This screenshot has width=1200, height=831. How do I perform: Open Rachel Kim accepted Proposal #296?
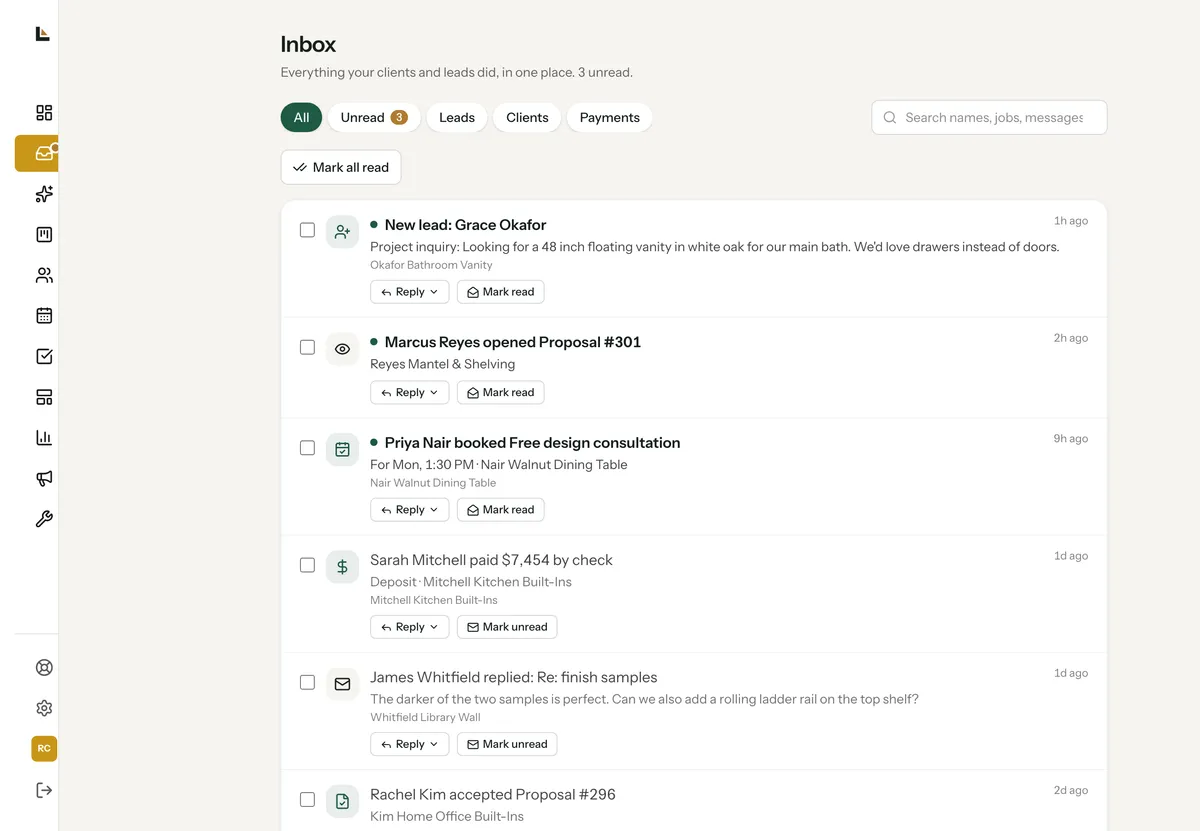493,795
